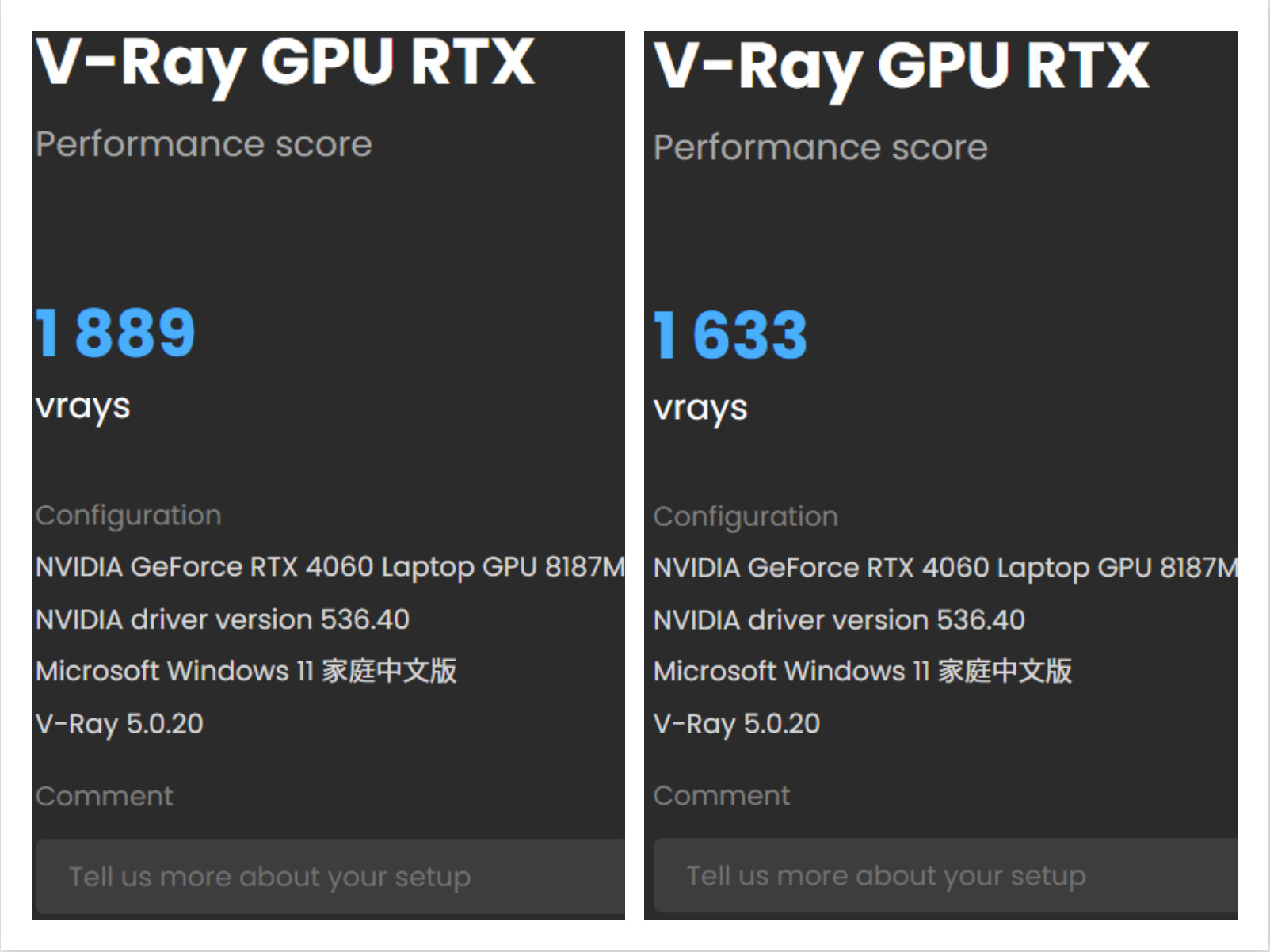
Task: Click the Comment label in the 1 633 panel
Action: 721,795
